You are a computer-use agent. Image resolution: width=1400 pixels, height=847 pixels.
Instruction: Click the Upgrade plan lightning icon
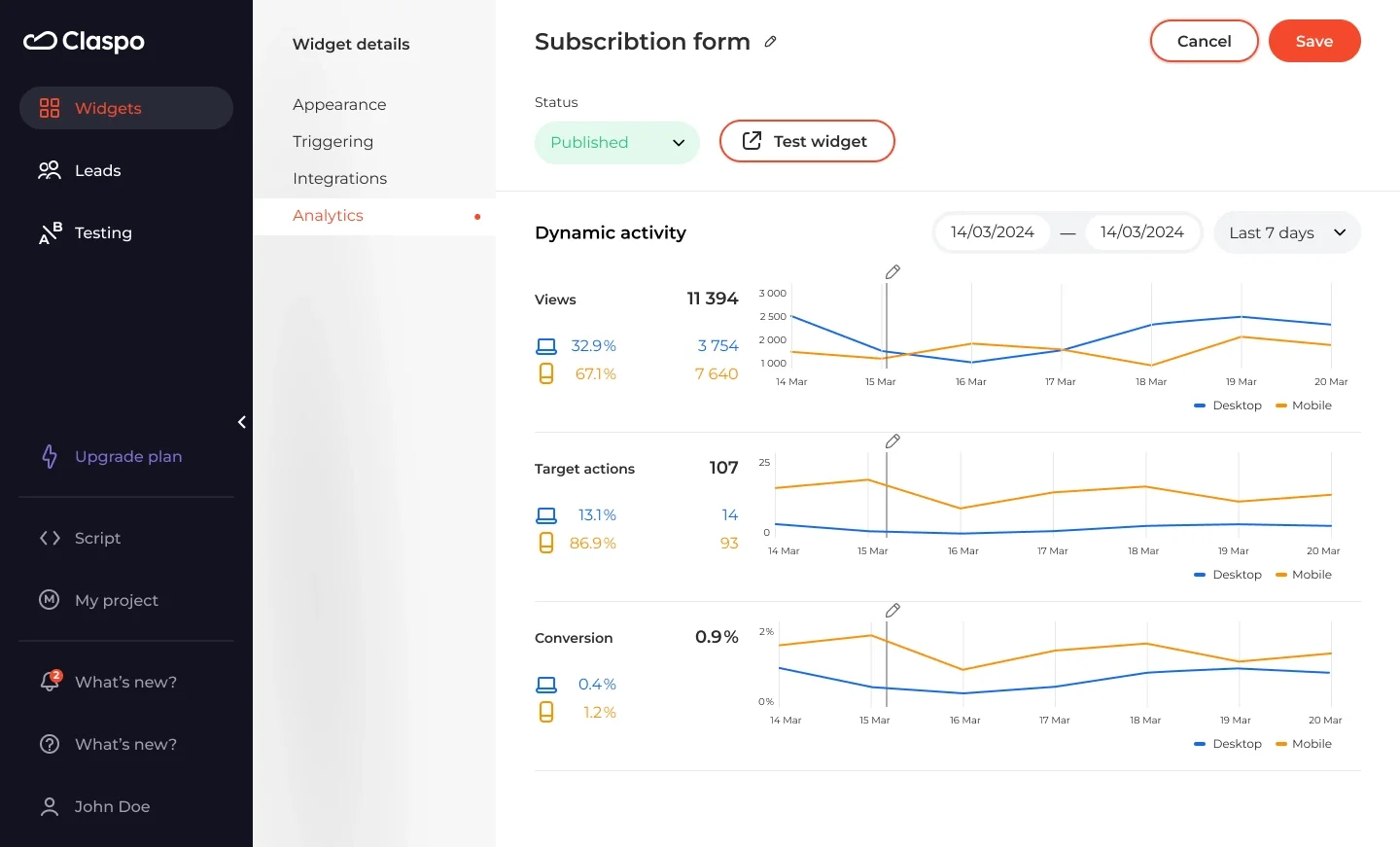pos(49,456)
